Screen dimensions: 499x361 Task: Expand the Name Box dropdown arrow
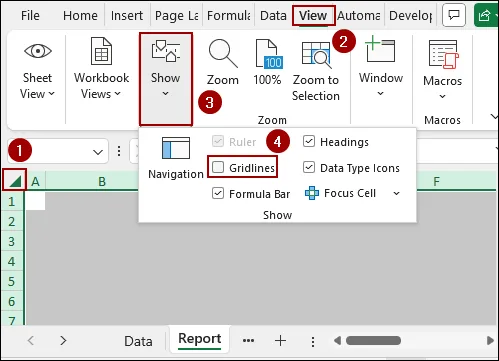98,152
